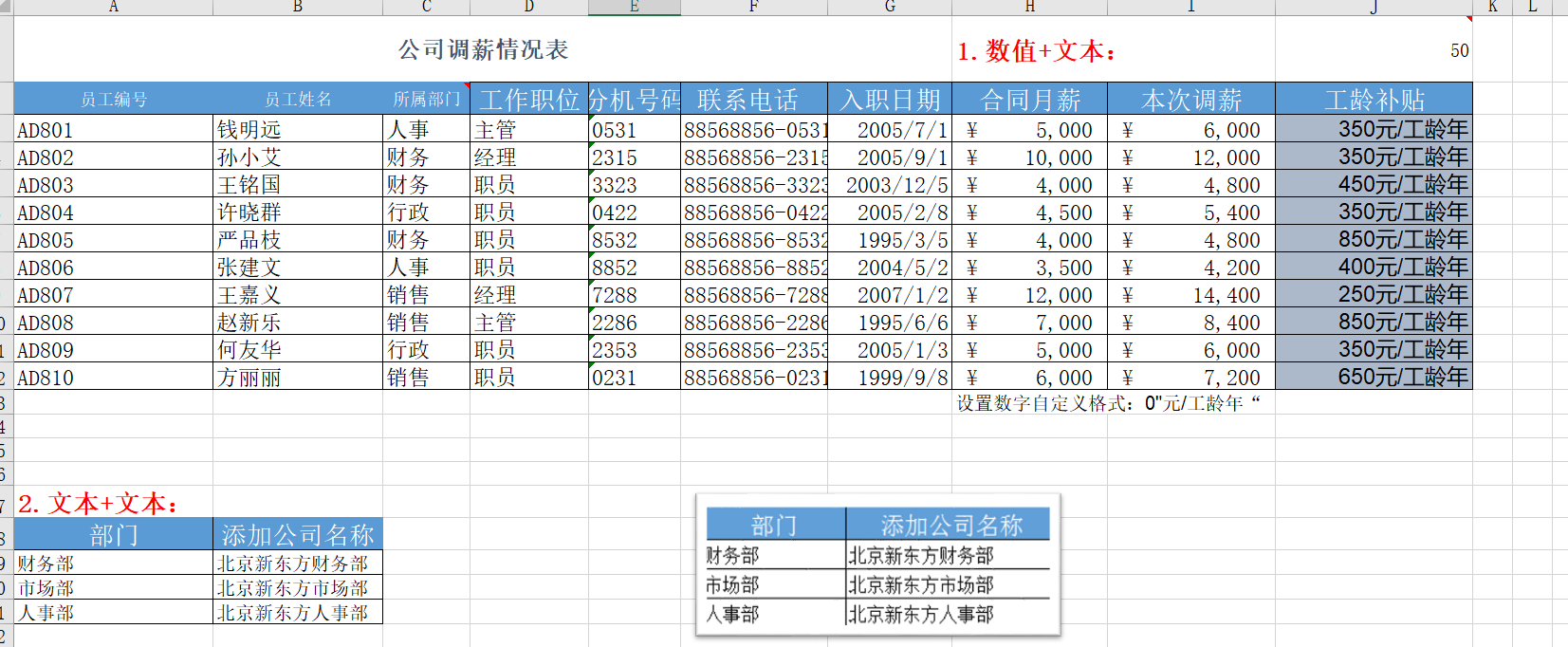Screen dimensions: 1568x647
Task: Click cell 北京新东方市场部 in column B
Action: [x=297, y=588]
